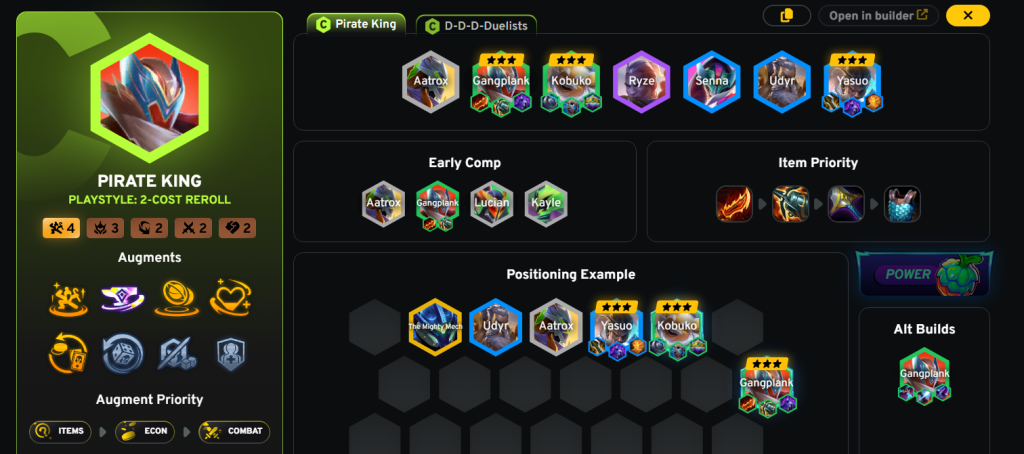Click the red flaming sword item in Item Priority
Screen dimensions: 1024x454
pyautogui.click(x=734, y=204)
